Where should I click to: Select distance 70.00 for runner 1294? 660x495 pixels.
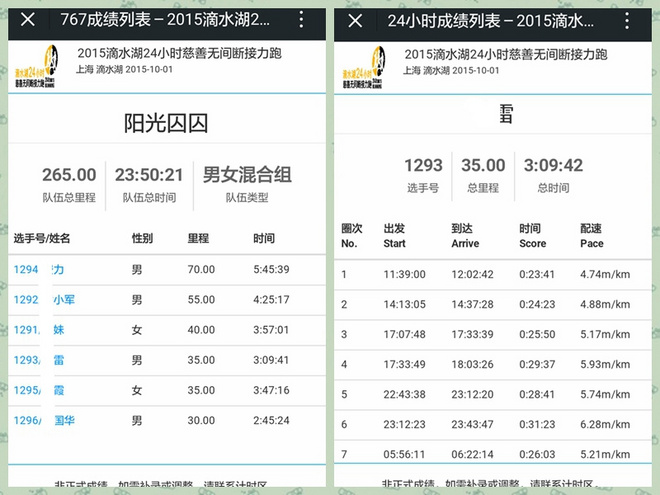[201, 269]
